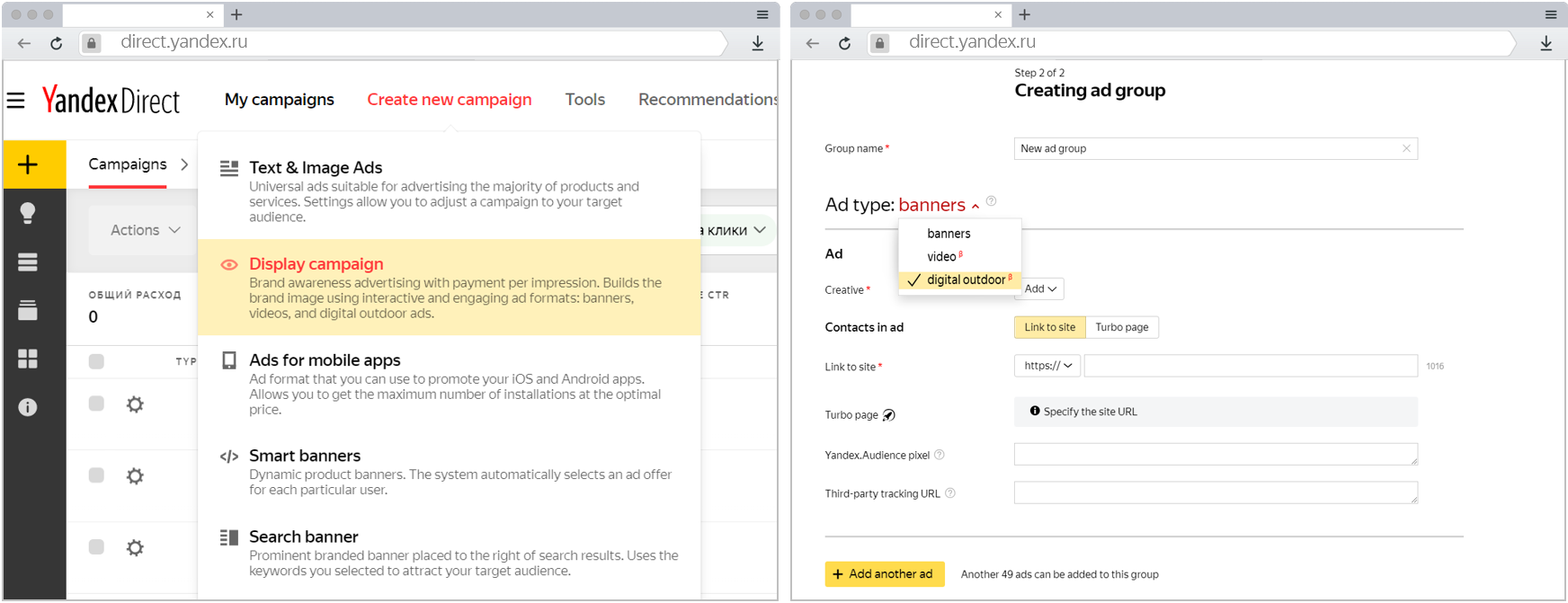Click Add another ad button
Image resolution: width=1568 pixels, height=603 pixels.
(885, 574)
